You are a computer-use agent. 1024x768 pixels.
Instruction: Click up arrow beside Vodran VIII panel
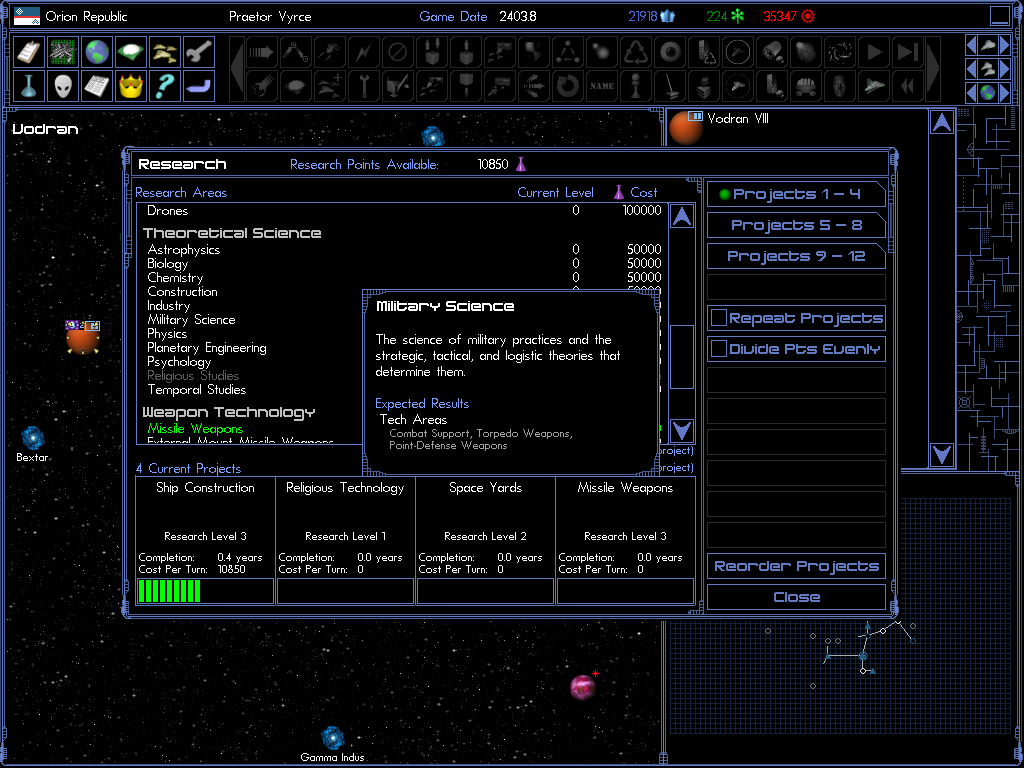[x=941, y=123]
